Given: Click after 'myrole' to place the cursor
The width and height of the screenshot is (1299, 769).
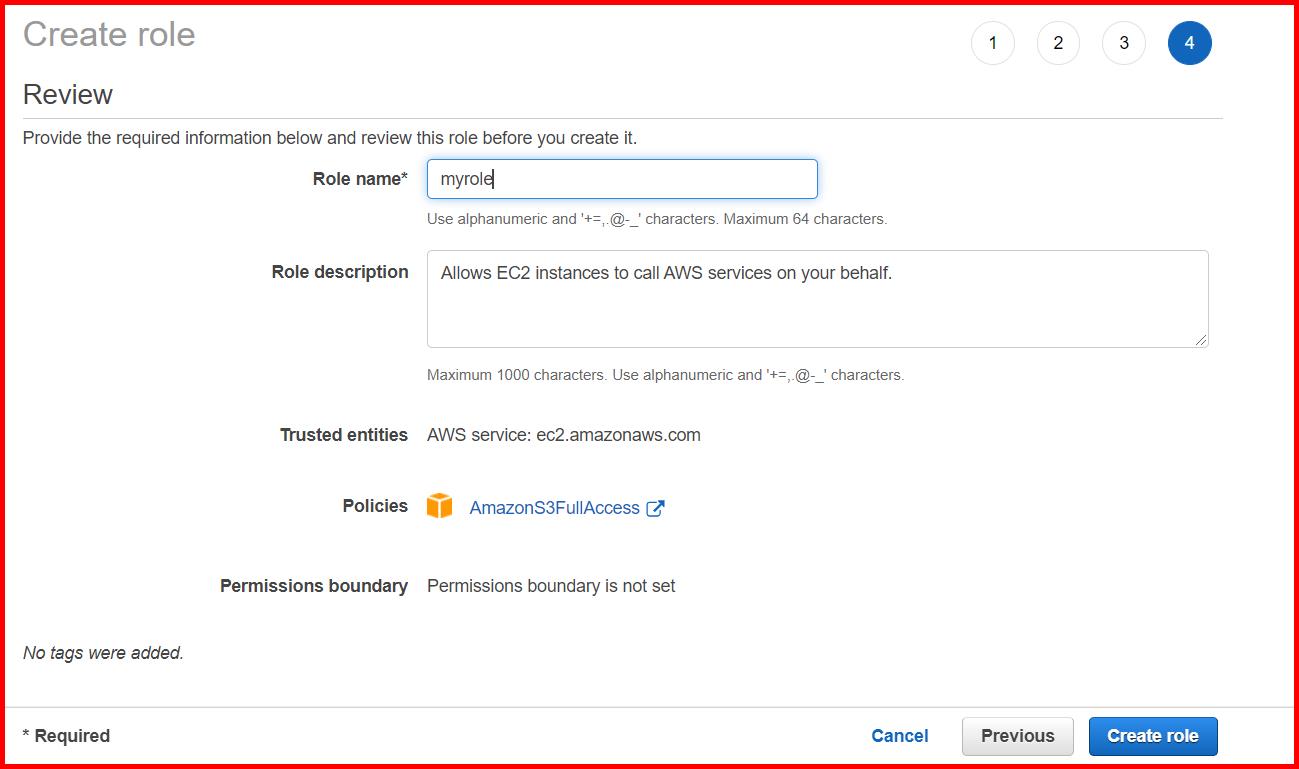Looking at the screenshot, I should (493, 178).
